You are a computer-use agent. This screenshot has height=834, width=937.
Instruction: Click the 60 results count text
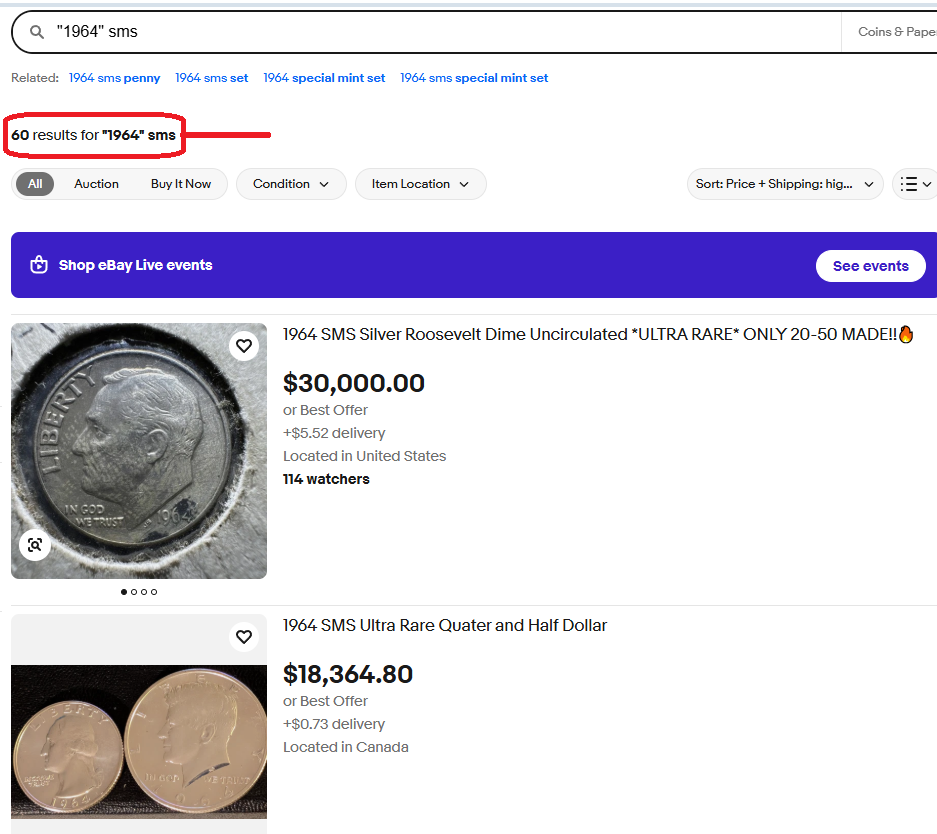point(93,135)
